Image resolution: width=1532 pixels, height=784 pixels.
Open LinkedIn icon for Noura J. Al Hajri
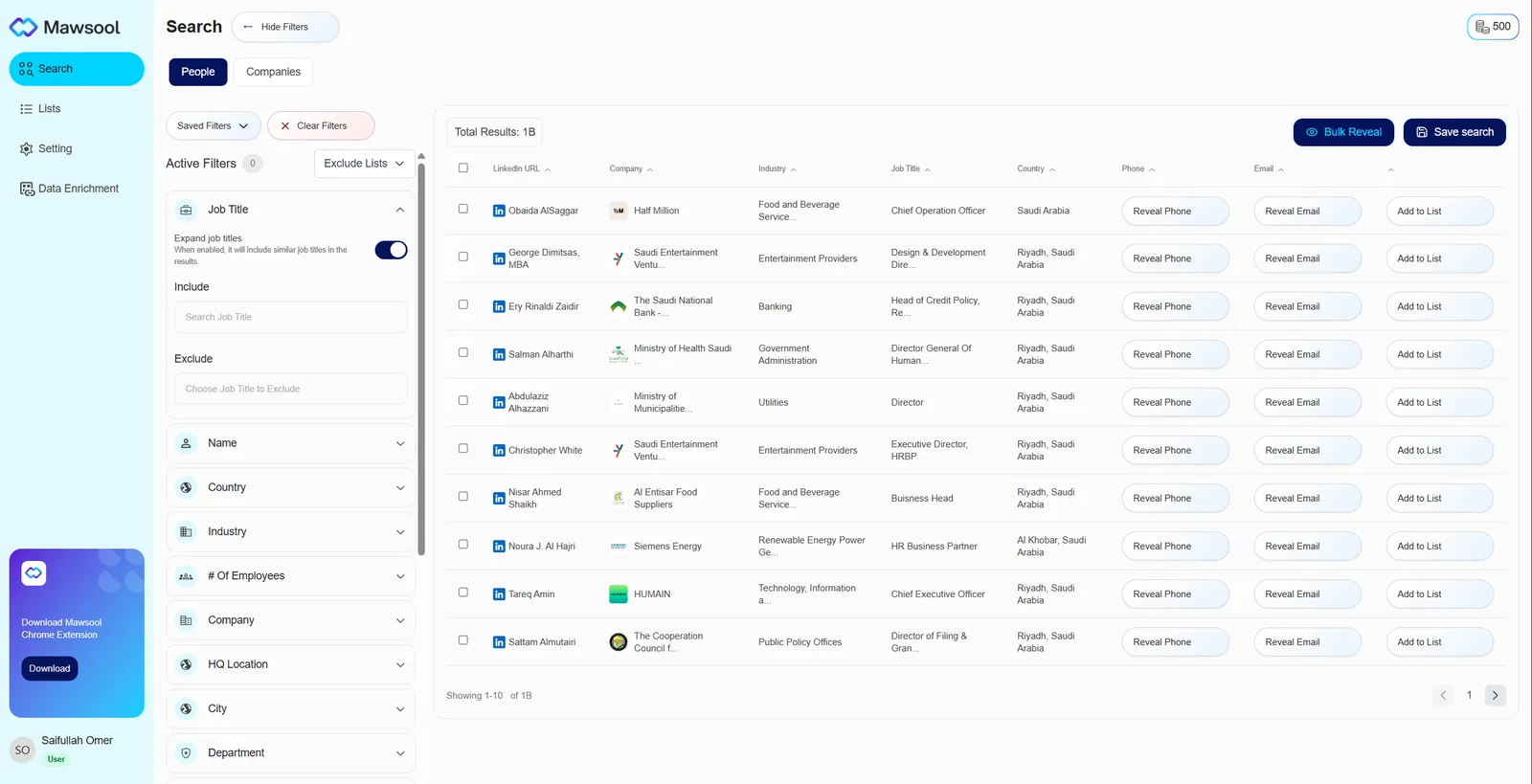[x=499, y=547]
